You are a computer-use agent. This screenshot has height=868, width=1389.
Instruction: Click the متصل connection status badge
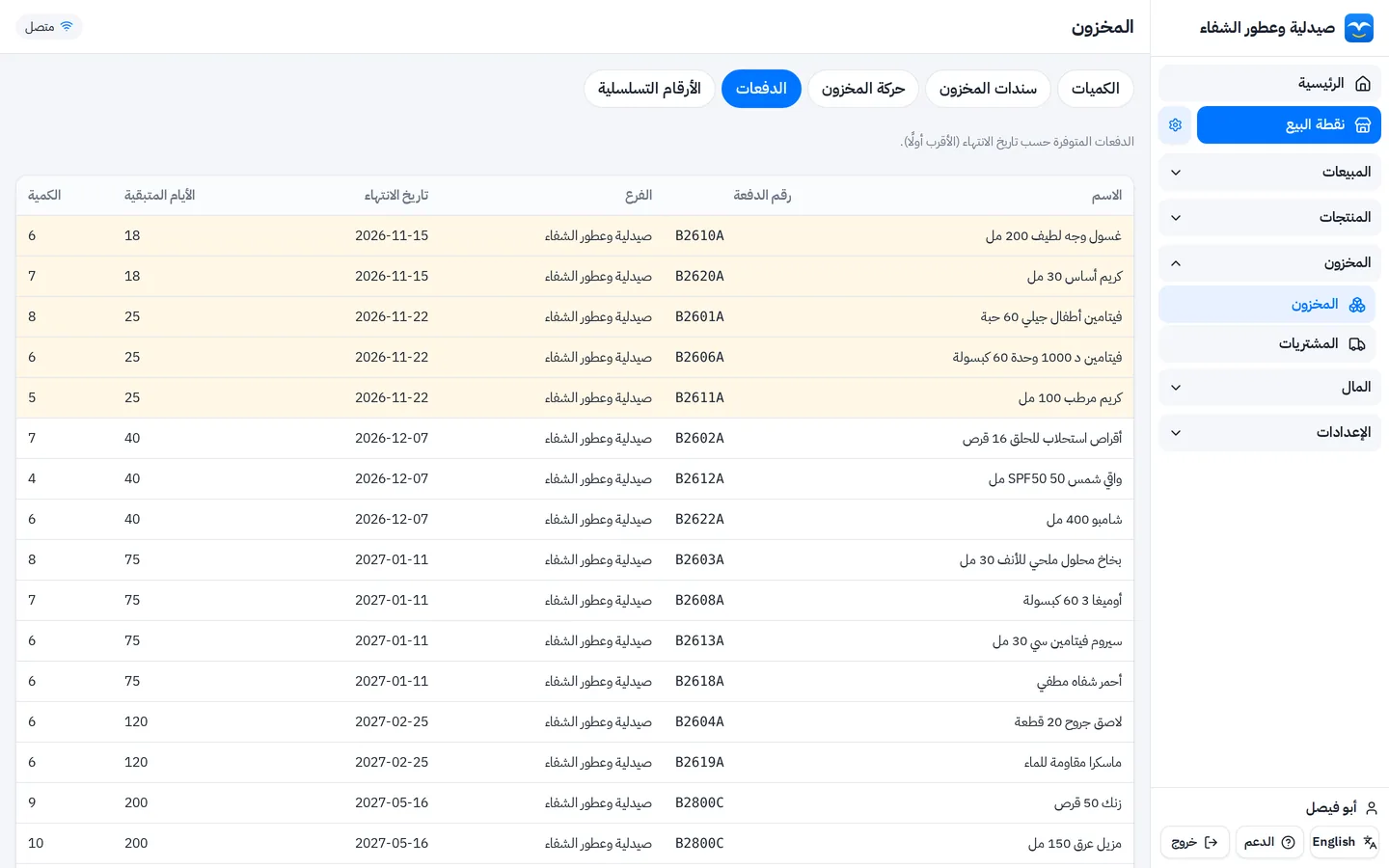49,27
